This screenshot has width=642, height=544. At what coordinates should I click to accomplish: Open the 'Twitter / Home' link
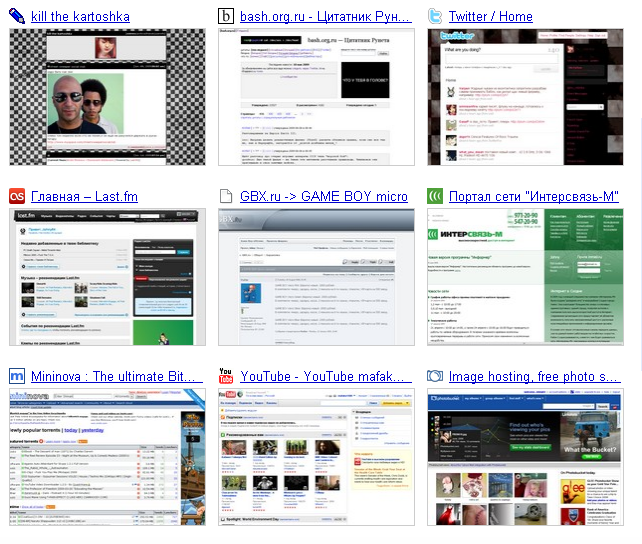tap(491, 16)
